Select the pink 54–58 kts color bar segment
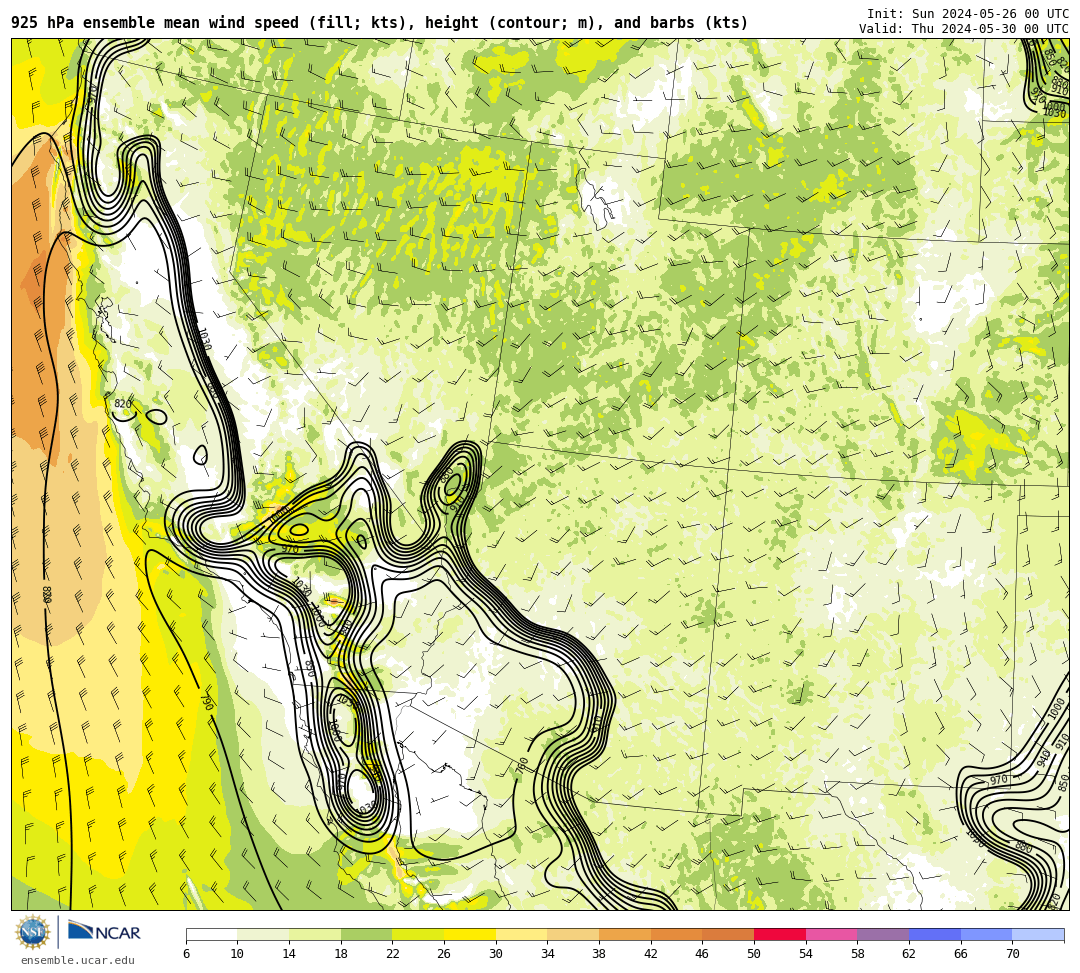The image size is (1080, 973). 831,934
